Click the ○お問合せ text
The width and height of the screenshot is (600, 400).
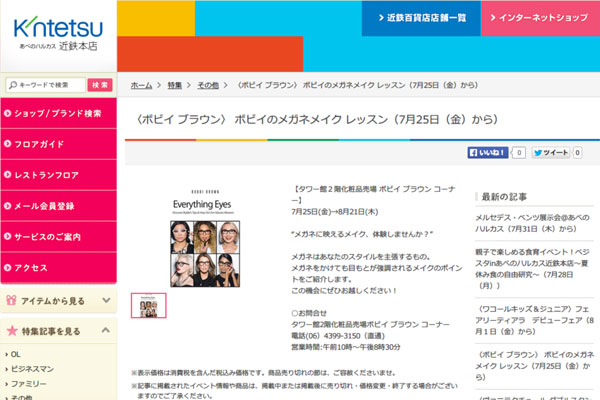click(x=309, y=313)
